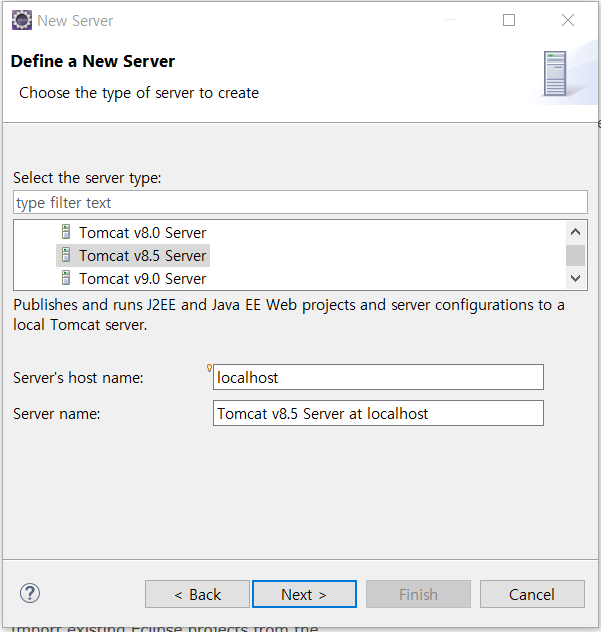Cancel the New Server dialog
The height and width of the screenshot is (632, 601).
click(532, 594)
